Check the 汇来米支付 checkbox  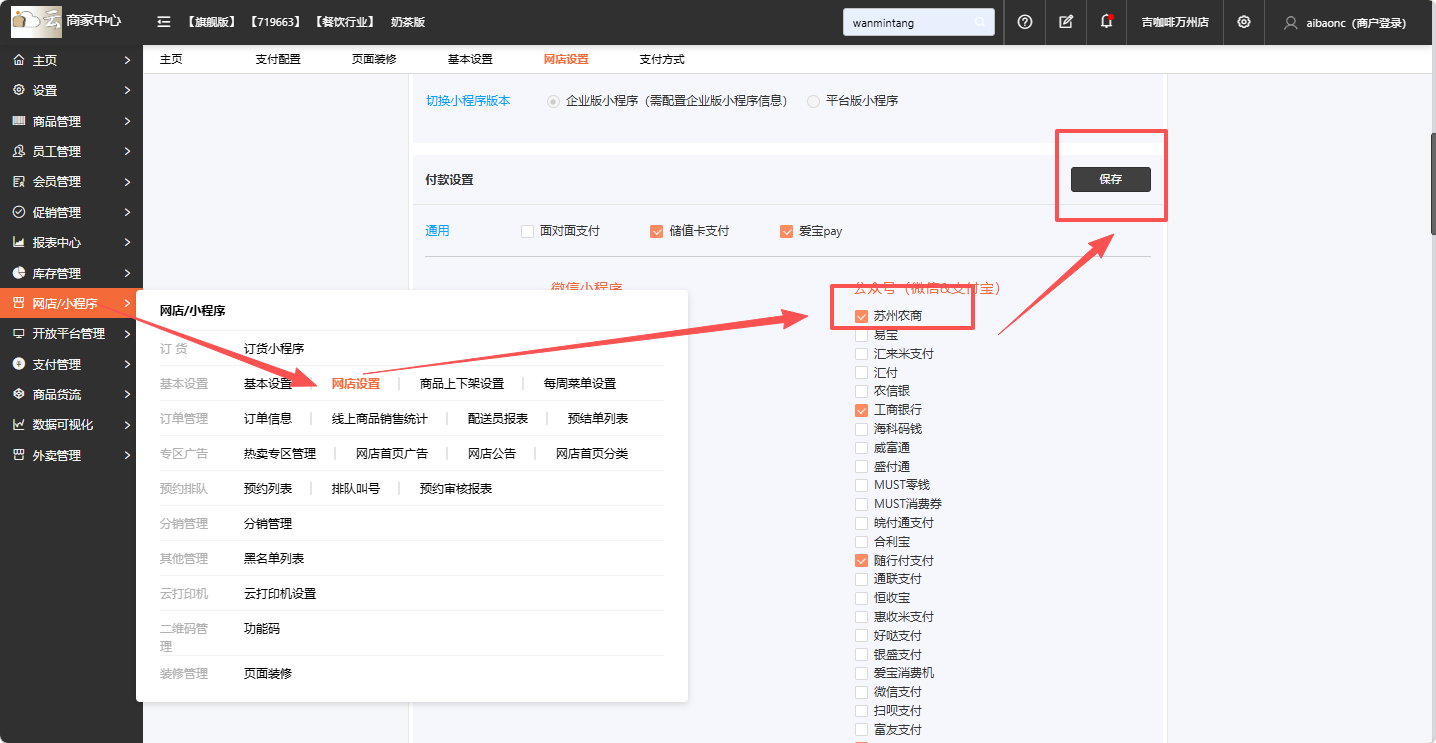tap(861, 354)
